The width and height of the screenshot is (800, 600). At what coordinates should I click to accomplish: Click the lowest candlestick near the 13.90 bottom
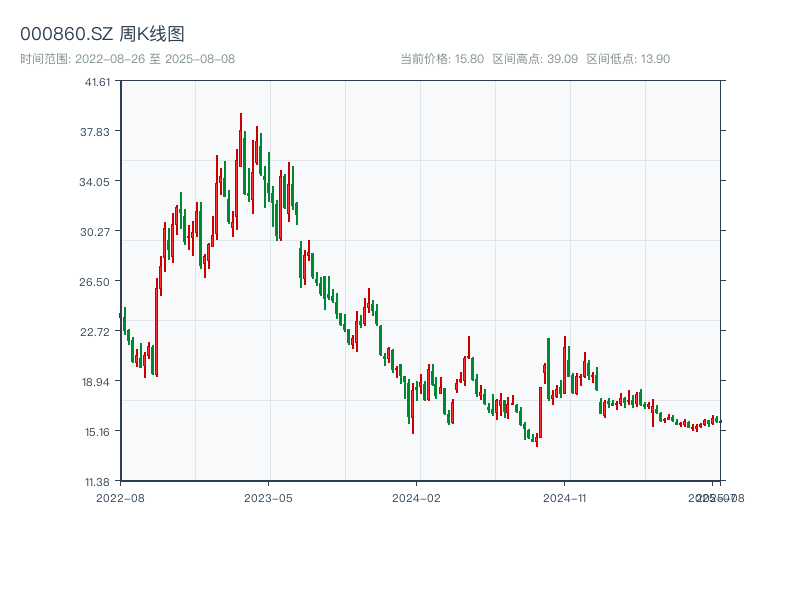pyautogui.click(x=537, y=440)
